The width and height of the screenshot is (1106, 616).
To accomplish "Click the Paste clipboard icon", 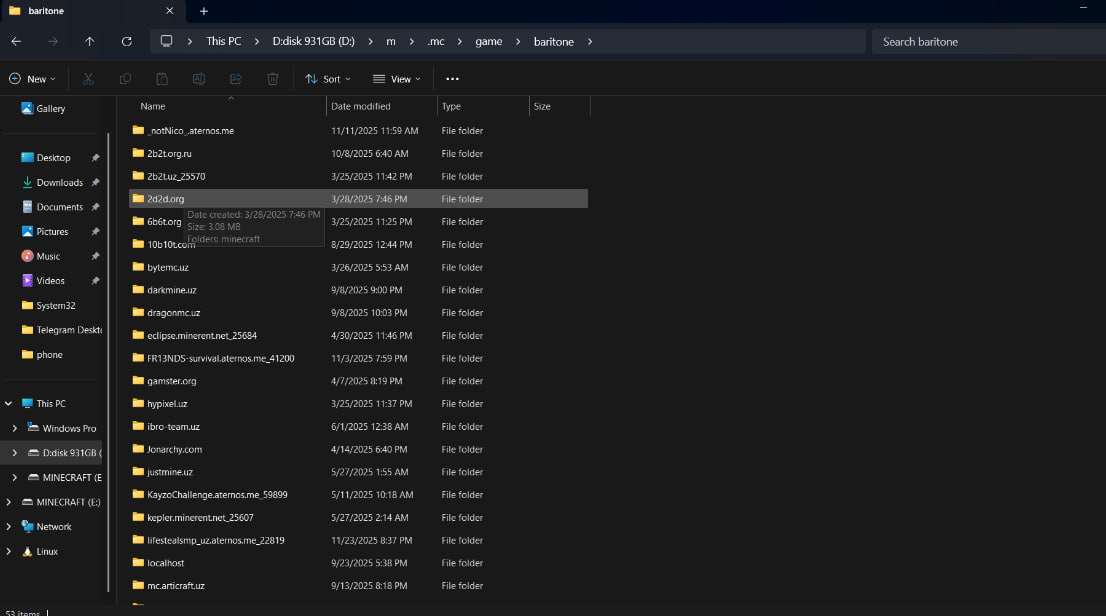I will click(162, 79).
